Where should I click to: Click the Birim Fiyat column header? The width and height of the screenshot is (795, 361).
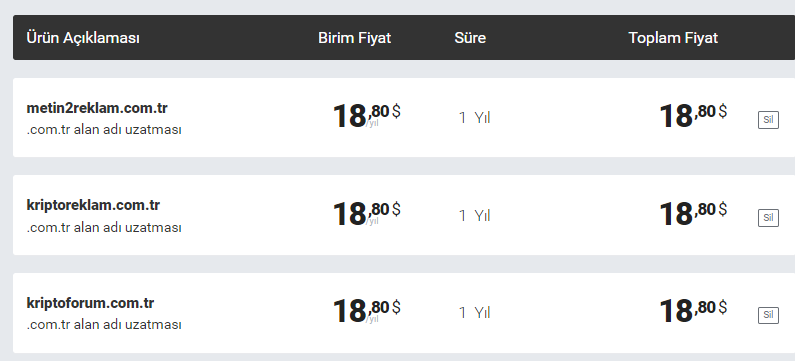[x=354, y=38]
